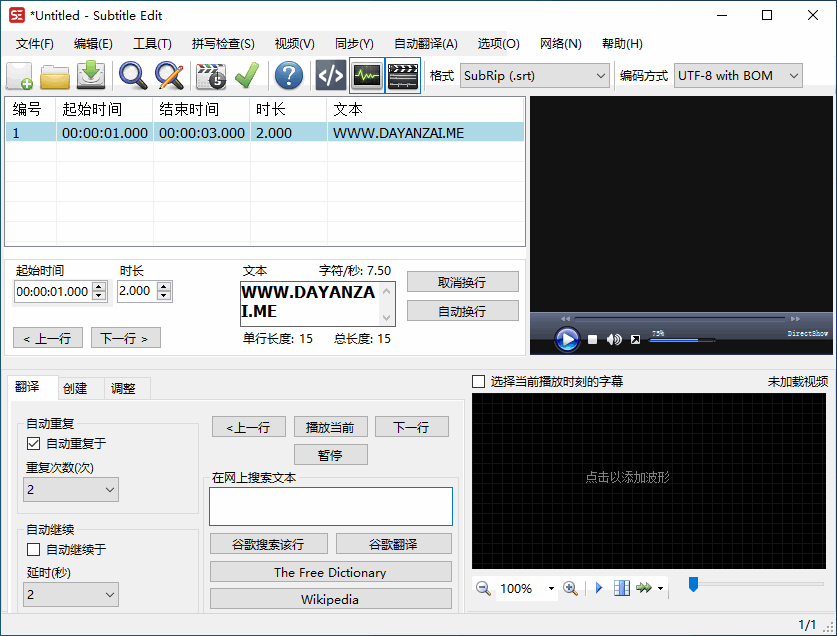Open Visual sync clapperboard-clock icon
837x636 pixels.
coord(211,75)
